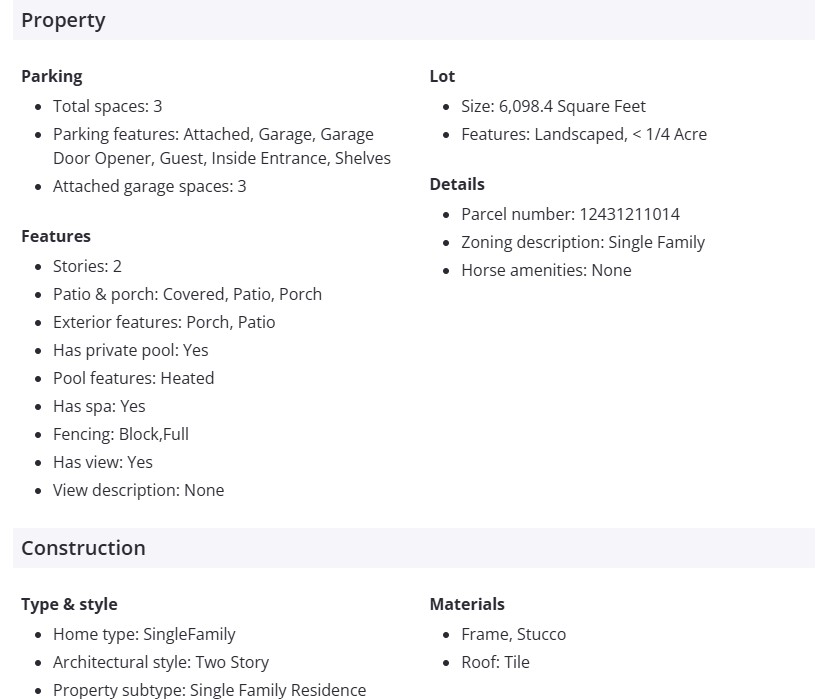
Task: Click the Roof: Tile entry
Action: point(495,662)
